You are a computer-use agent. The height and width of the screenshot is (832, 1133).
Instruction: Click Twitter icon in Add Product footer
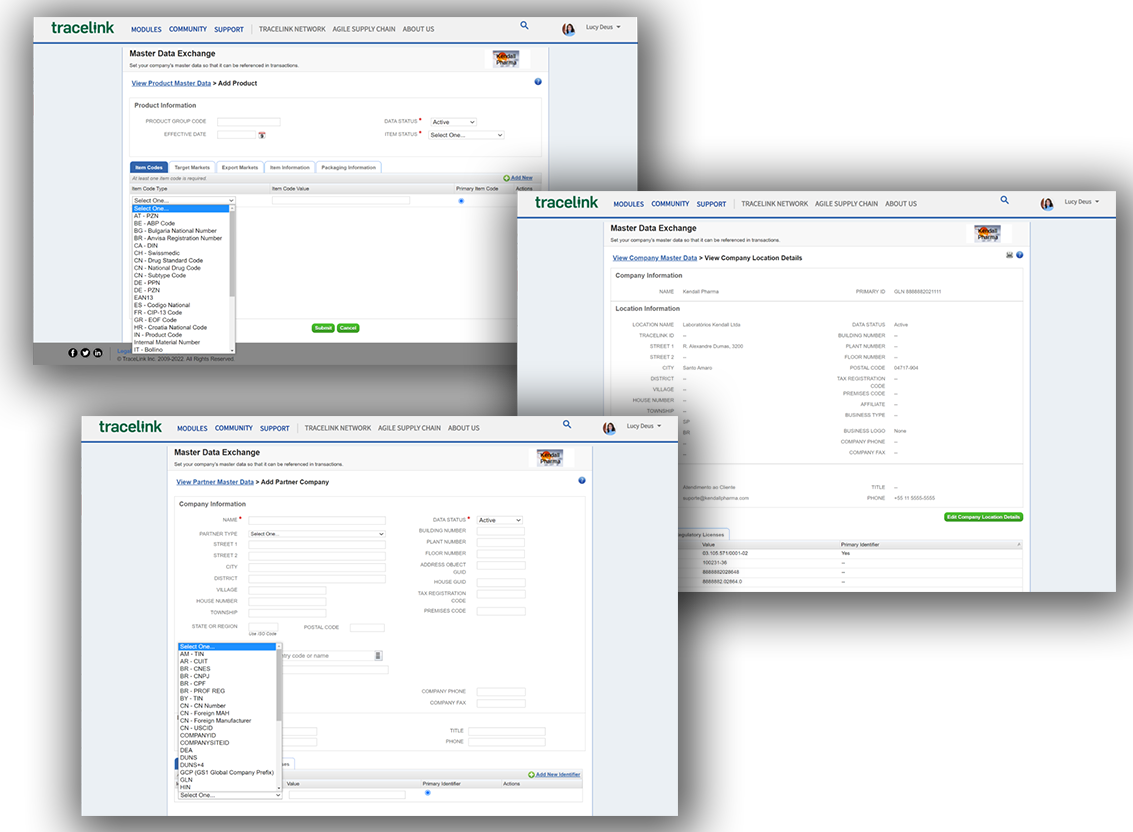coord(85,353)
